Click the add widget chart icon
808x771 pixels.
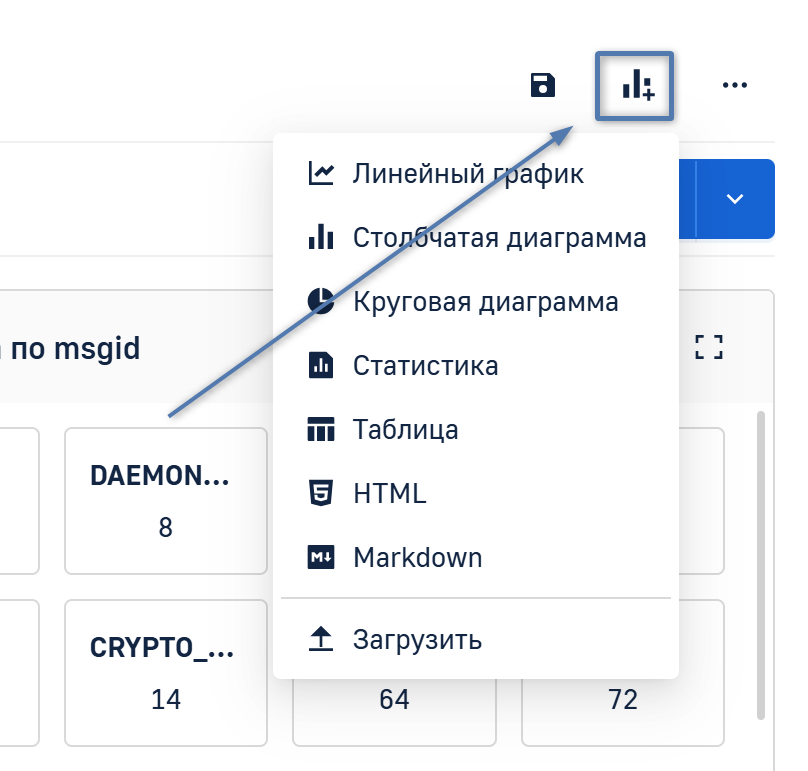(x=636, y=86)
